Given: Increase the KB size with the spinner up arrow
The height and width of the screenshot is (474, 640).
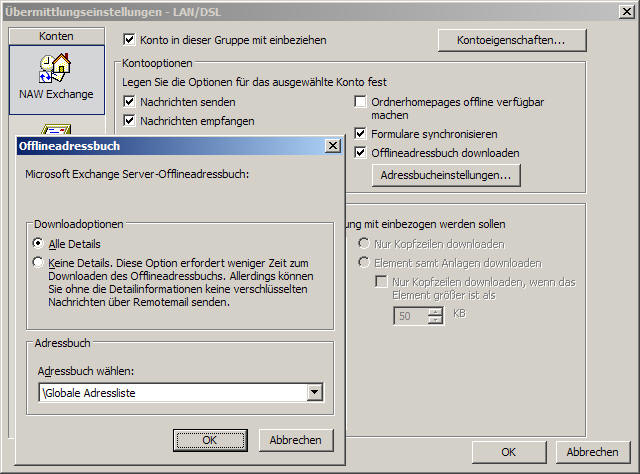Looking at the screenshot, I should pyautogui.click(x=435, y=311).
